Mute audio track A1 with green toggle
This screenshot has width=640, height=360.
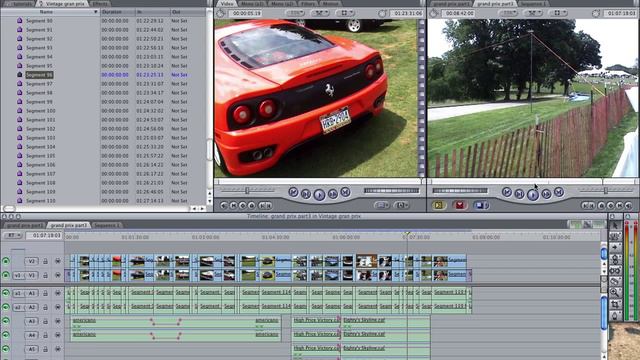[6, 293]
